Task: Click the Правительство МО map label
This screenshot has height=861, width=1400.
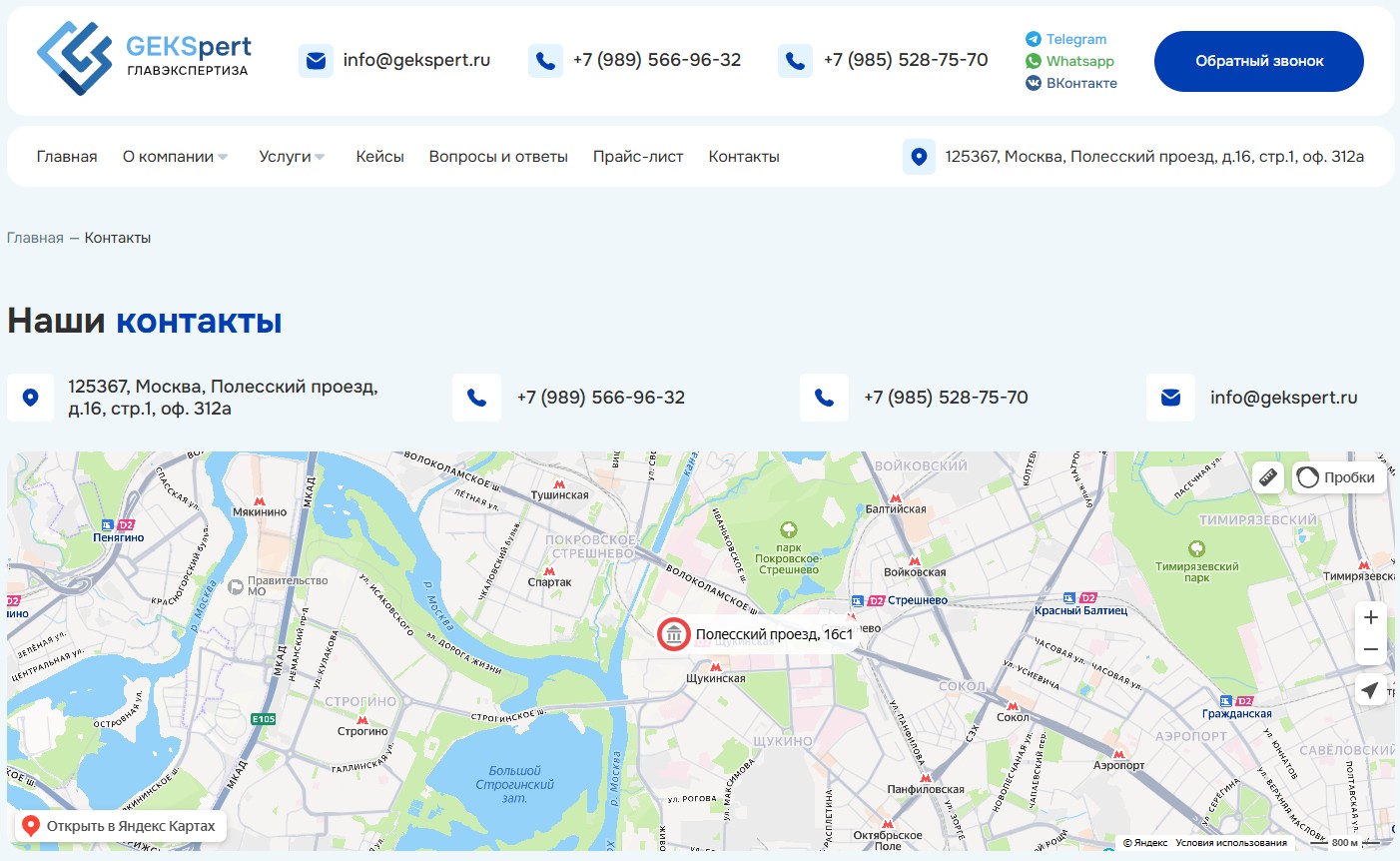Action: [288, 586]
